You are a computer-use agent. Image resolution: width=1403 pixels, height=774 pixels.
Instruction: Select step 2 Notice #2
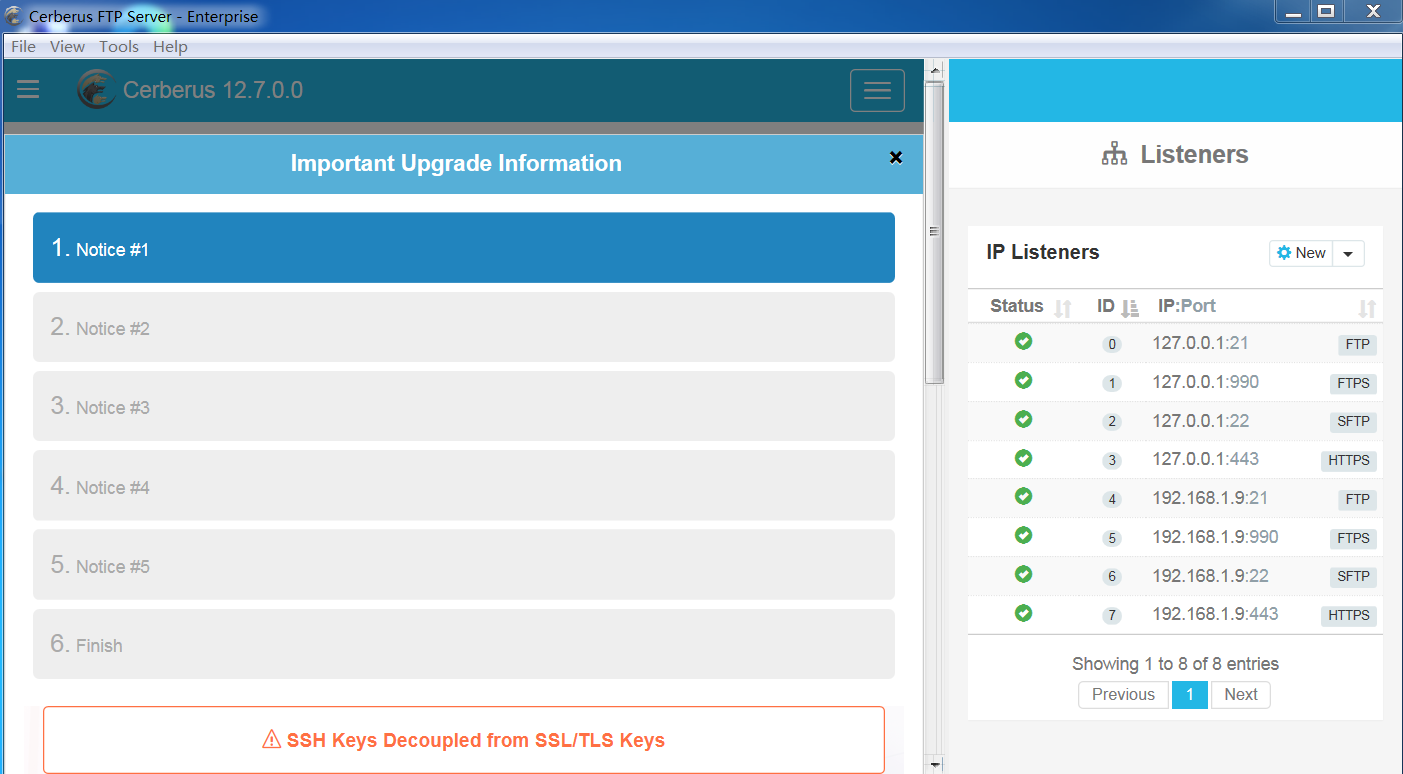coord(464,327)
